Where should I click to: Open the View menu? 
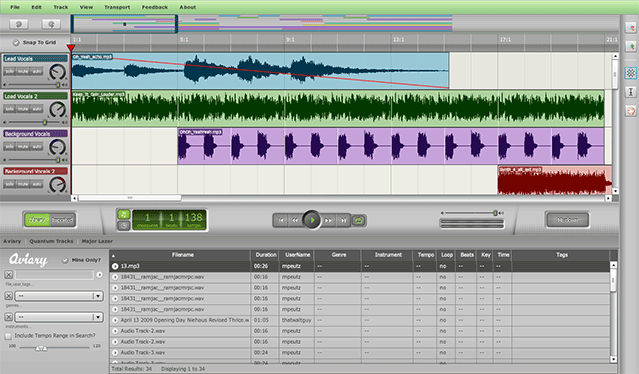pos(86,7)
